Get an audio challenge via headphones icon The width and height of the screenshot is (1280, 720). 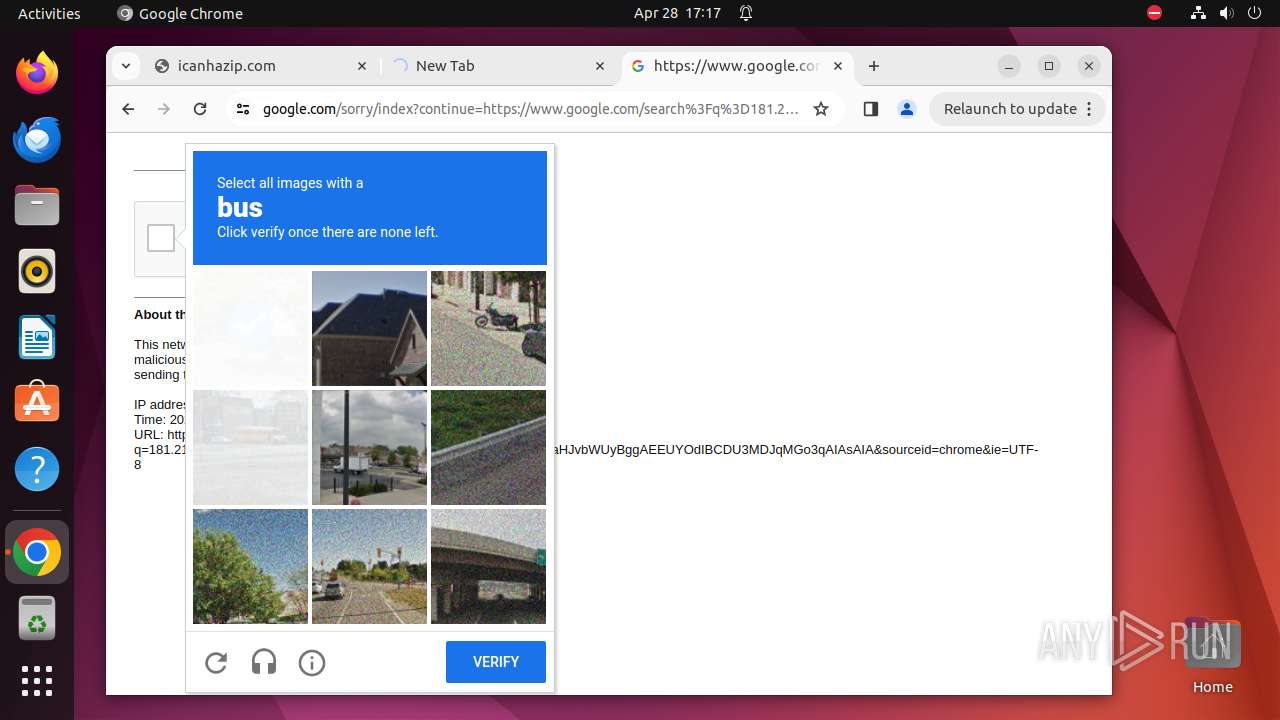[264, 662]
